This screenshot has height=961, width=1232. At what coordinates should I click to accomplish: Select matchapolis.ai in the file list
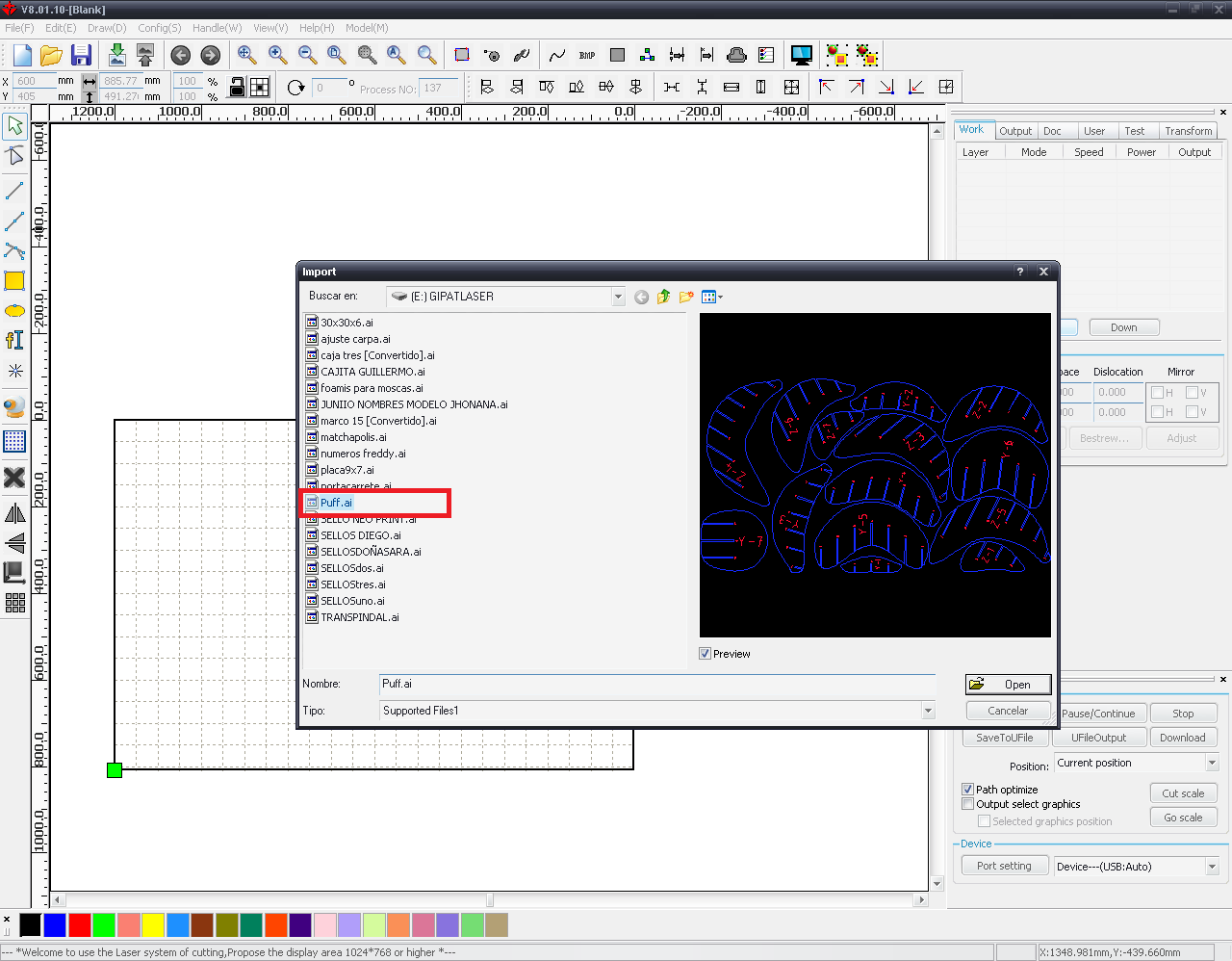tap(353, 437)
